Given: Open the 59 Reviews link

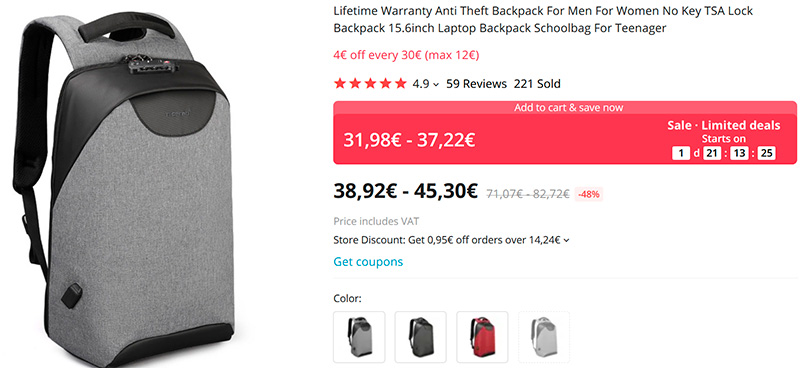Looking at the screenshot, I should pyautogui.click(x=477, y=84).
